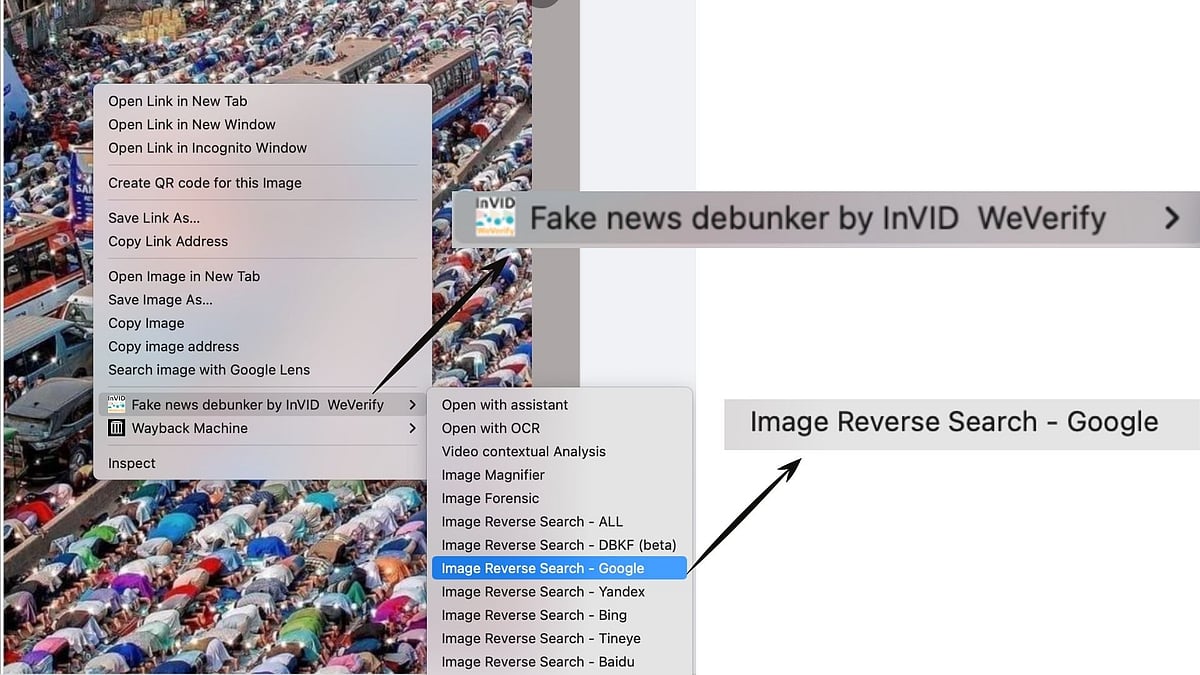Screen dimensions: 1200x675
Task: Open link in new tab
Action: pos(176,101)
